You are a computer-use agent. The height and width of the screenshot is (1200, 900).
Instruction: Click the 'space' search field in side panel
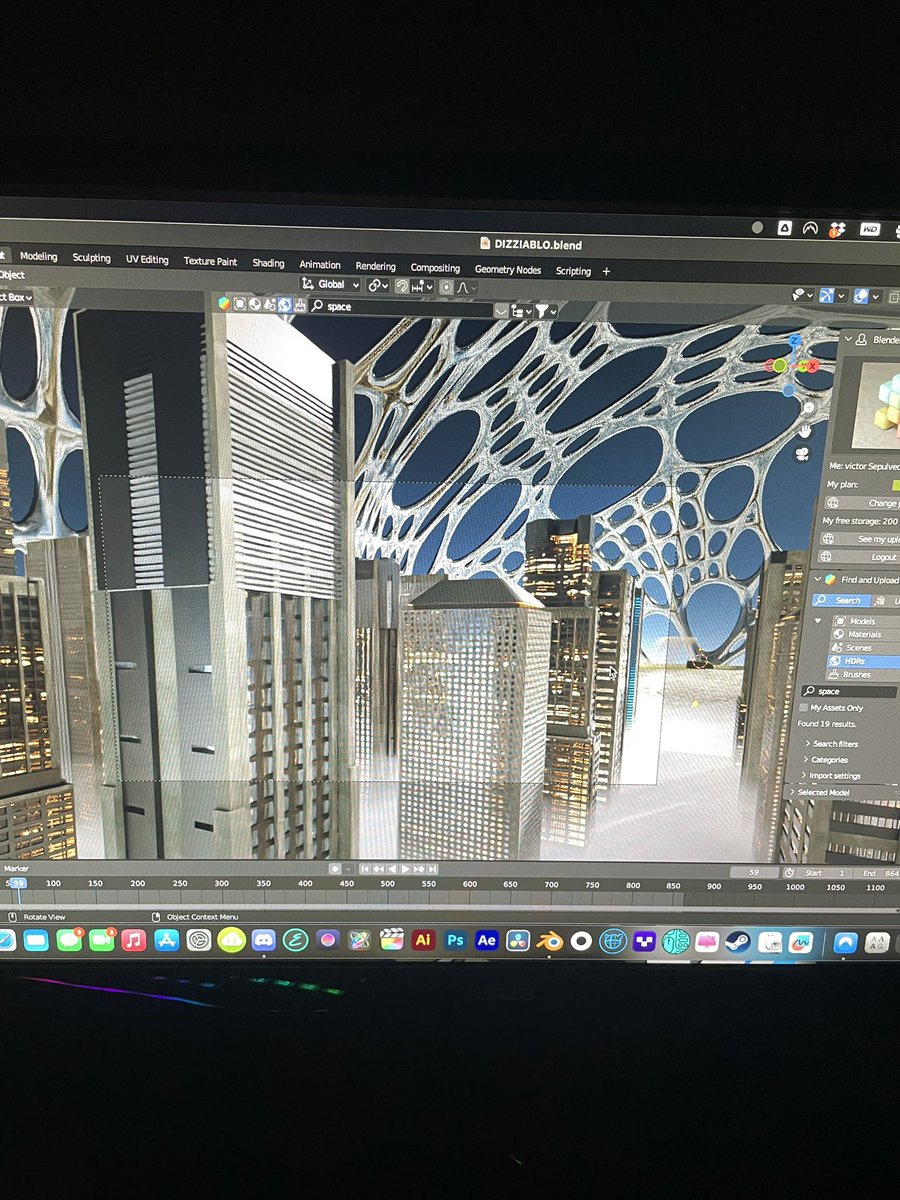pyautogui.click(x=849, y=691)
